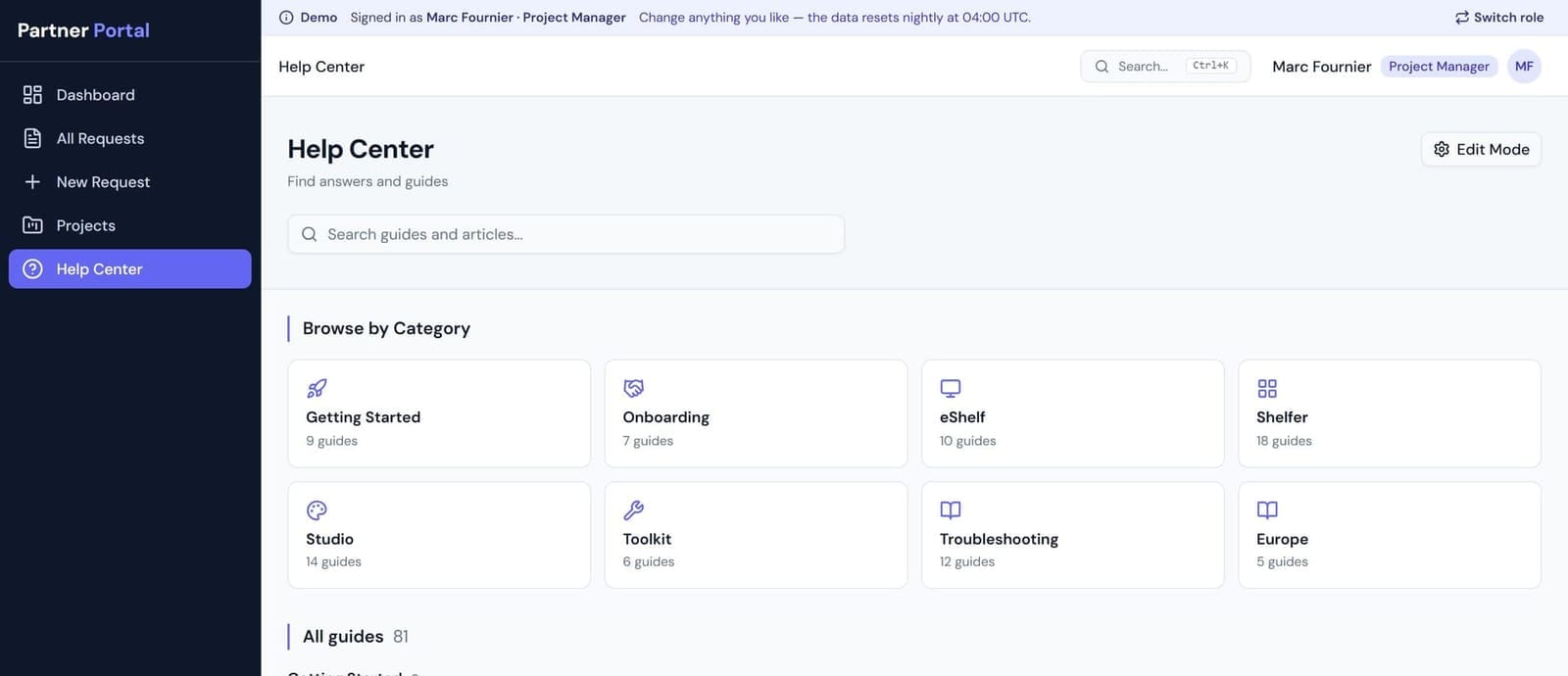Open the Europe category card
1568x676 pixels.
coord(1390,535)
